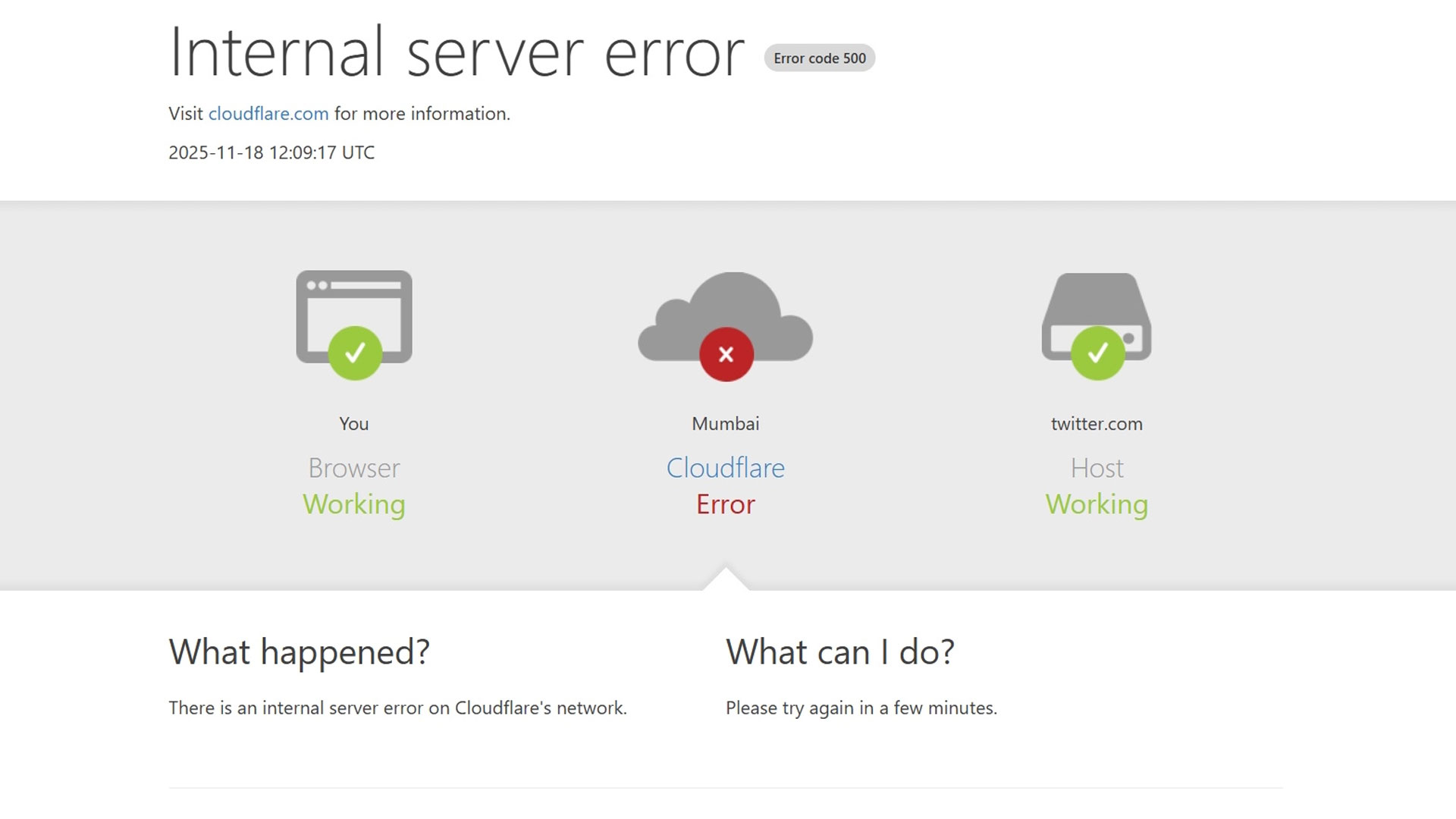Click the green checkmark on browser icon
Screen dimensions: 1456x819
pyautogui.click(x=355, y=353)
